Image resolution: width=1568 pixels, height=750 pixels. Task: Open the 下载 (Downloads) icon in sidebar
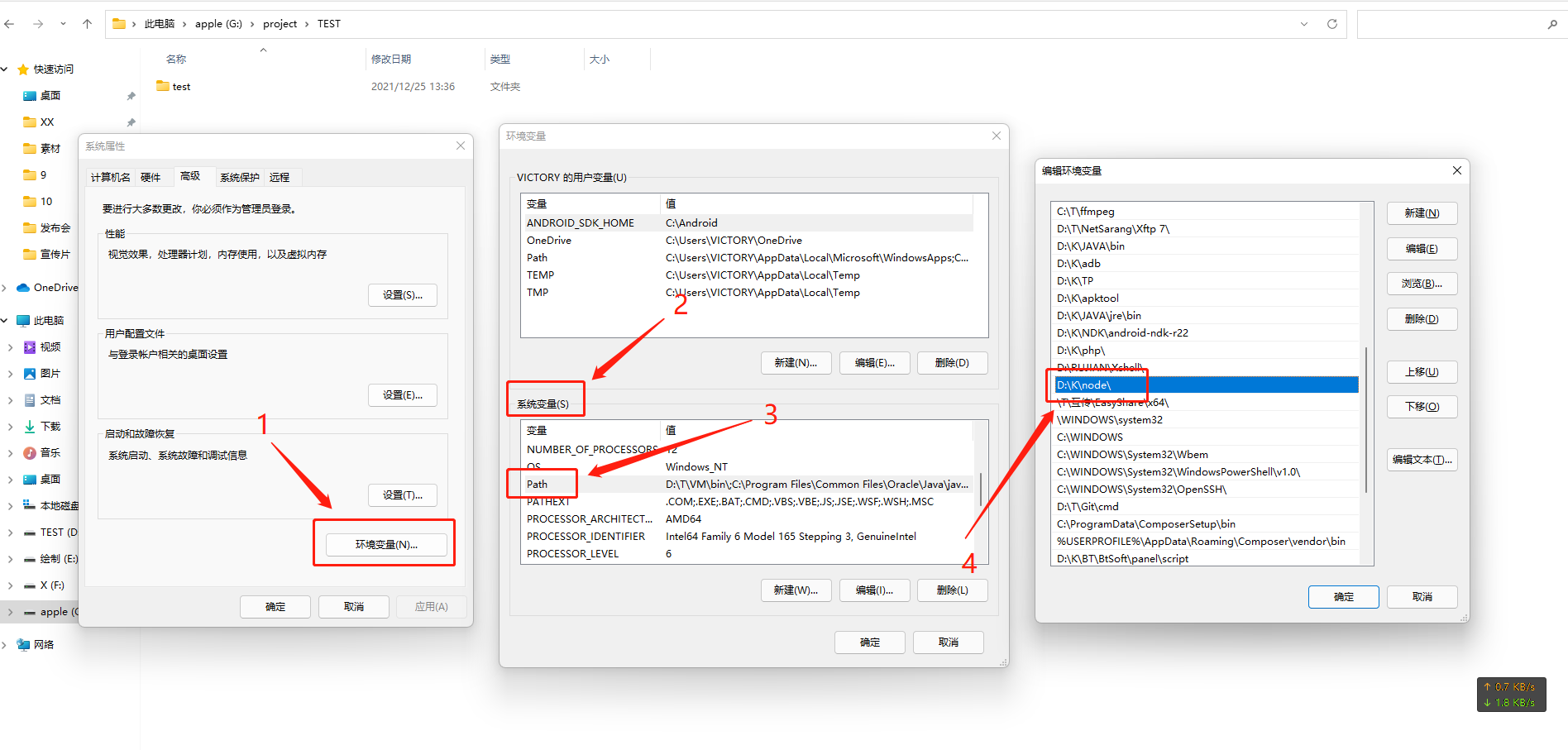30,427
